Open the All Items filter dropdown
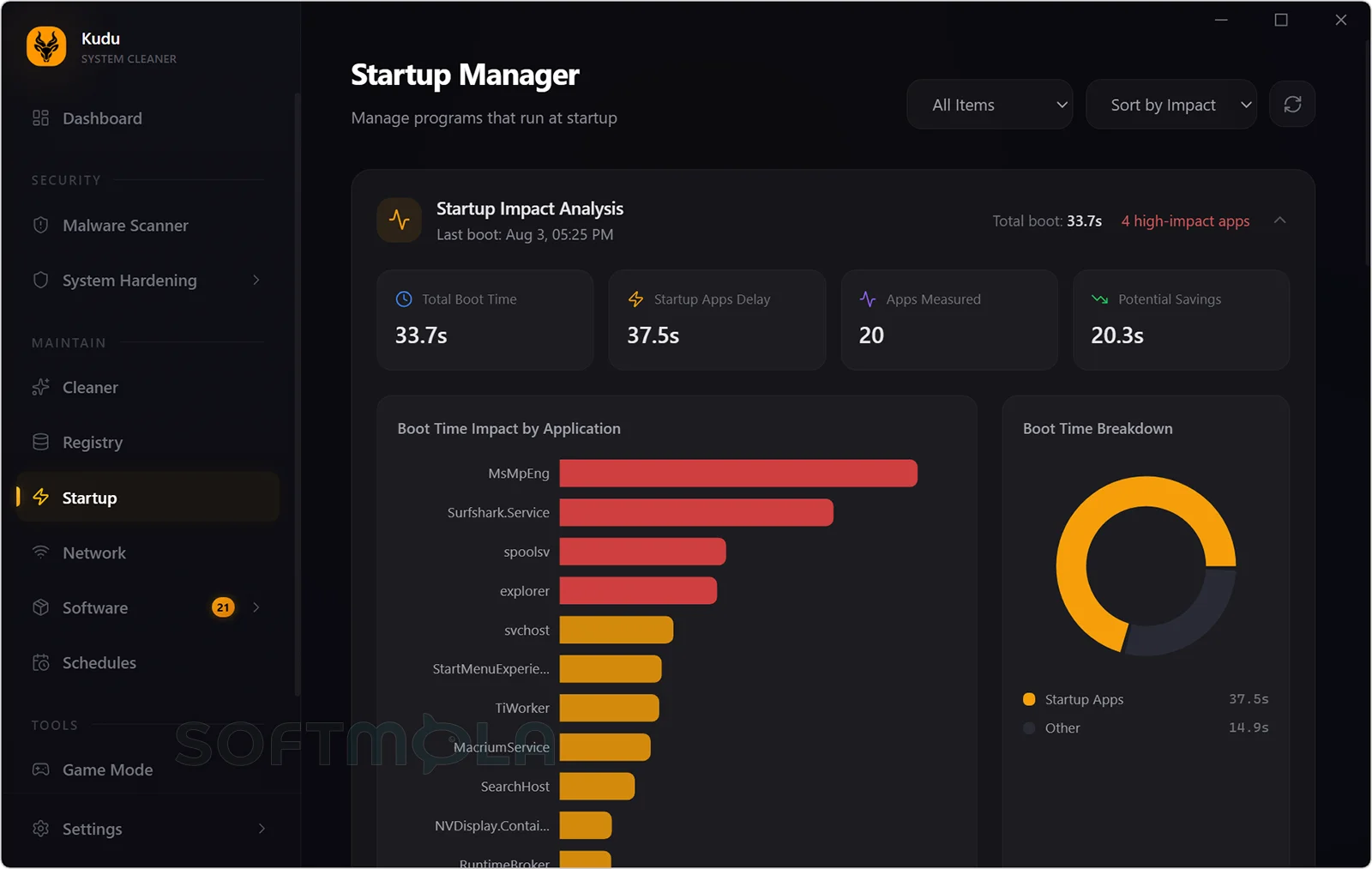Viewport: 1372px width, 869px height. [x=990, y=105]
